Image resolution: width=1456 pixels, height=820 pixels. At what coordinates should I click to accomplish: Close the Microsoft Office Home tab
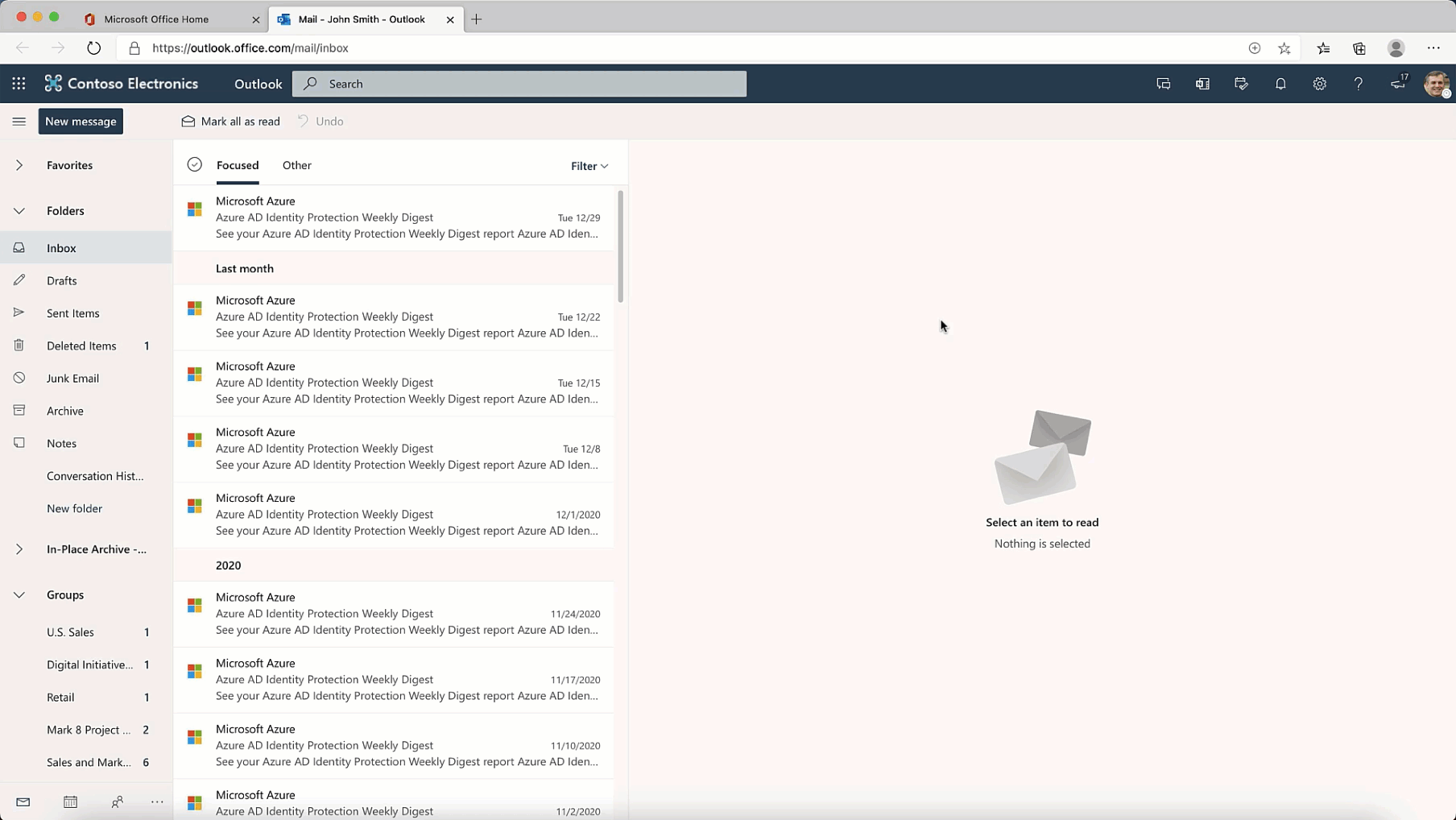pos(256,19)
